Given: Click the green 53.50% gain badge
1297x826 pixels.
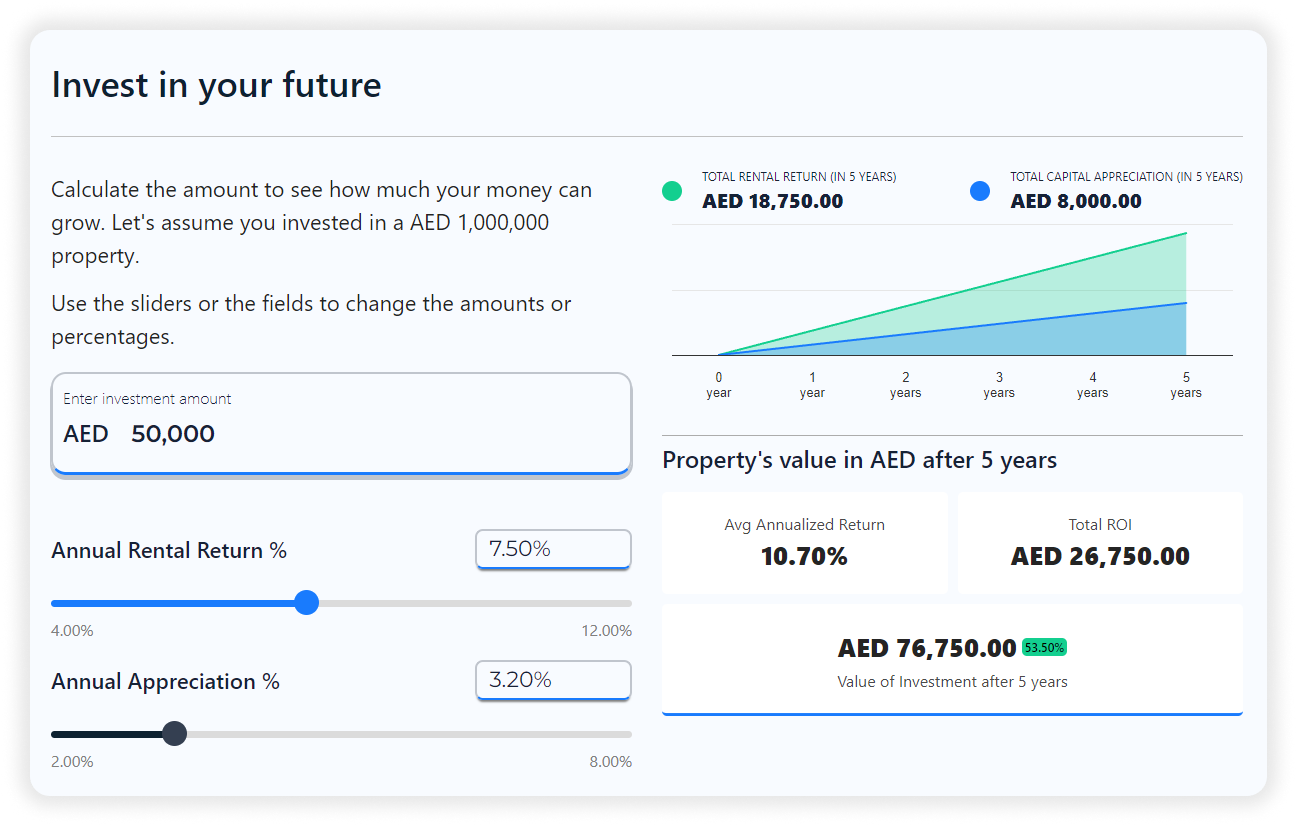Looking at the screenshot, I should (x=1044, y=647).
